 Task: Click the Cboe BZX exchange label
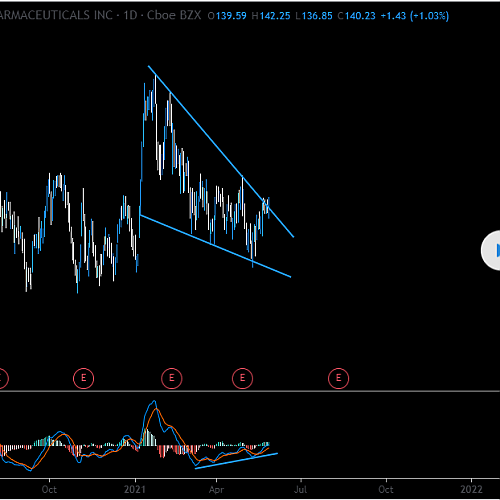point(174,15)
